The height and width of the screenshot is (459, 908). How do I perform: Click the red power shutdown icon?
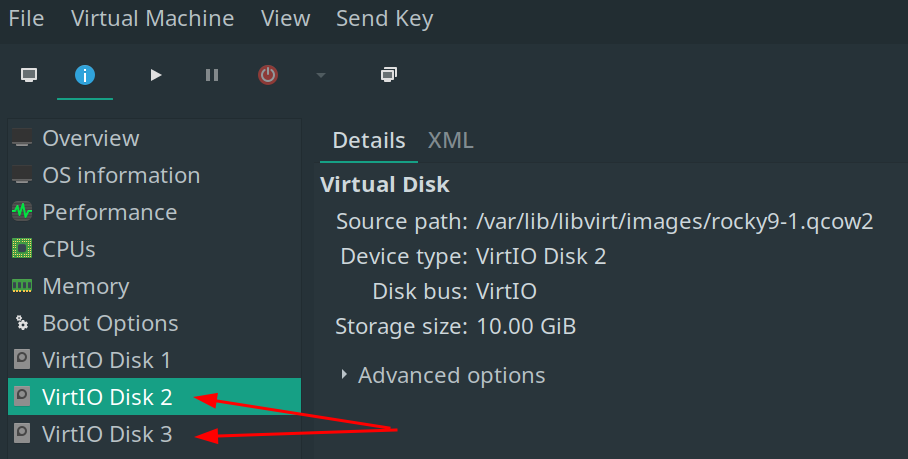268,75
